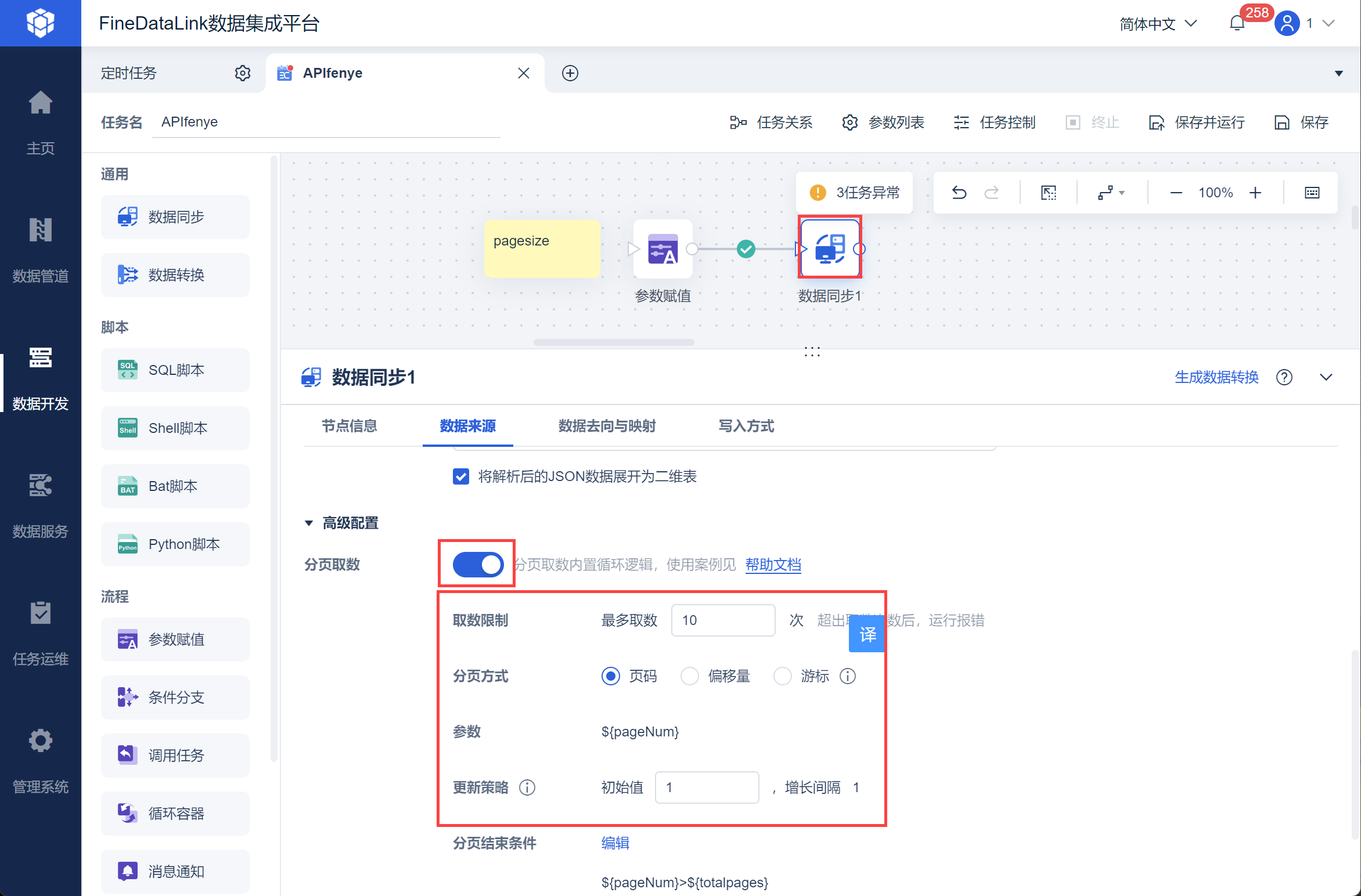The width and height of the screenshot is (1361, 896).
Task: Open the 帮助文档 link
Action: [773, 565]
